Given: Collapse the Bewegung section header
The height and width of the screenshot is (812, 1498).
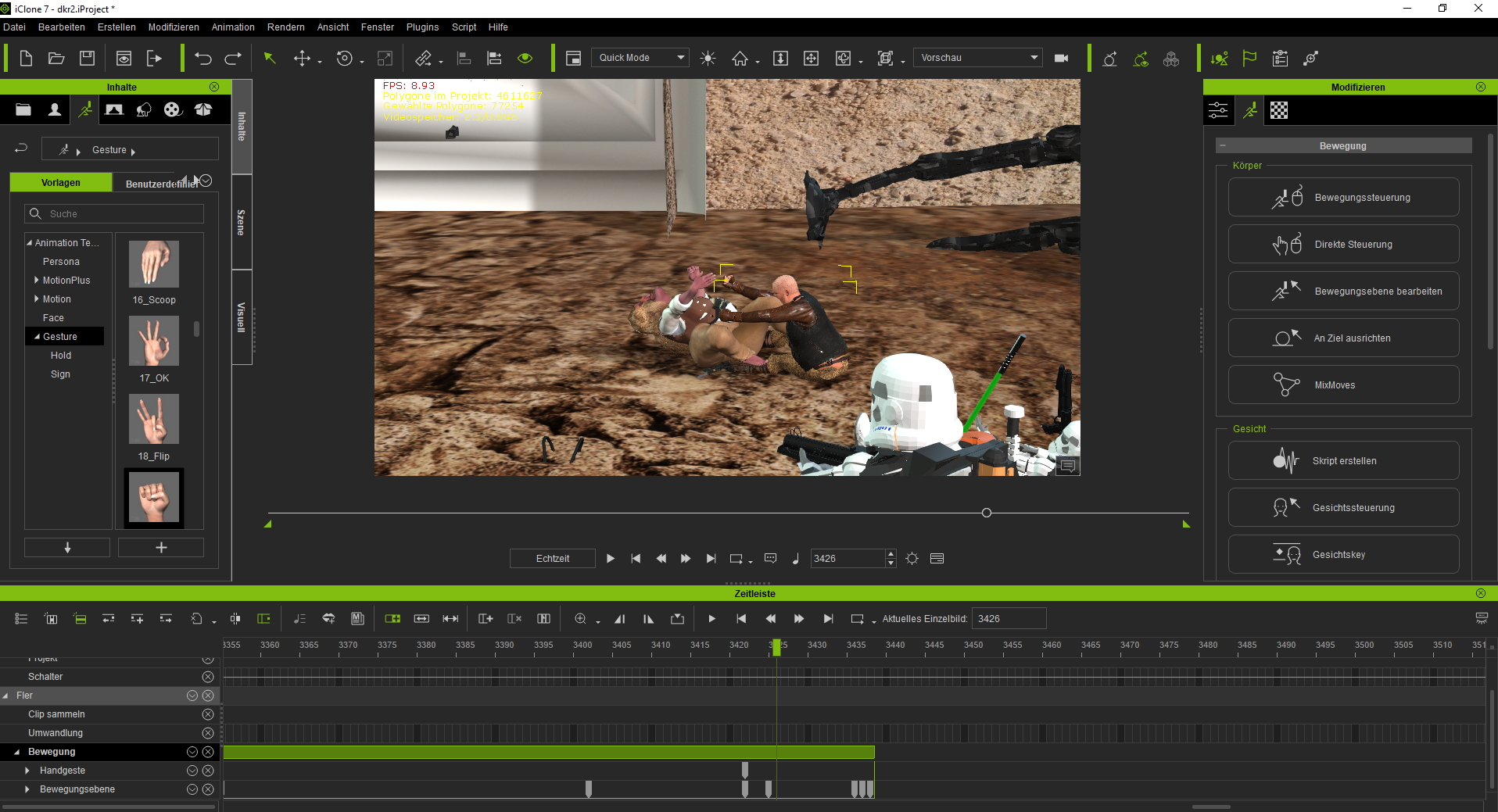Looking at the screenshot, I should (1223, 146).
